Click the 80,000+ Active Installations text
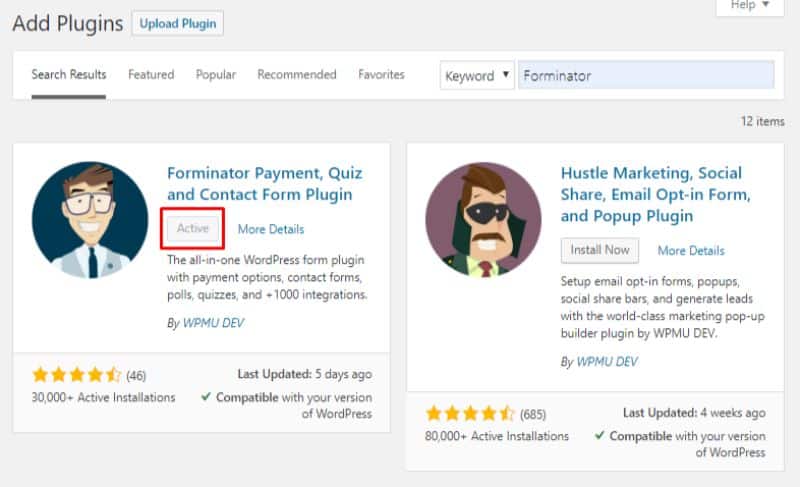This screenshot has width=800, height=487. click(496, 436)
